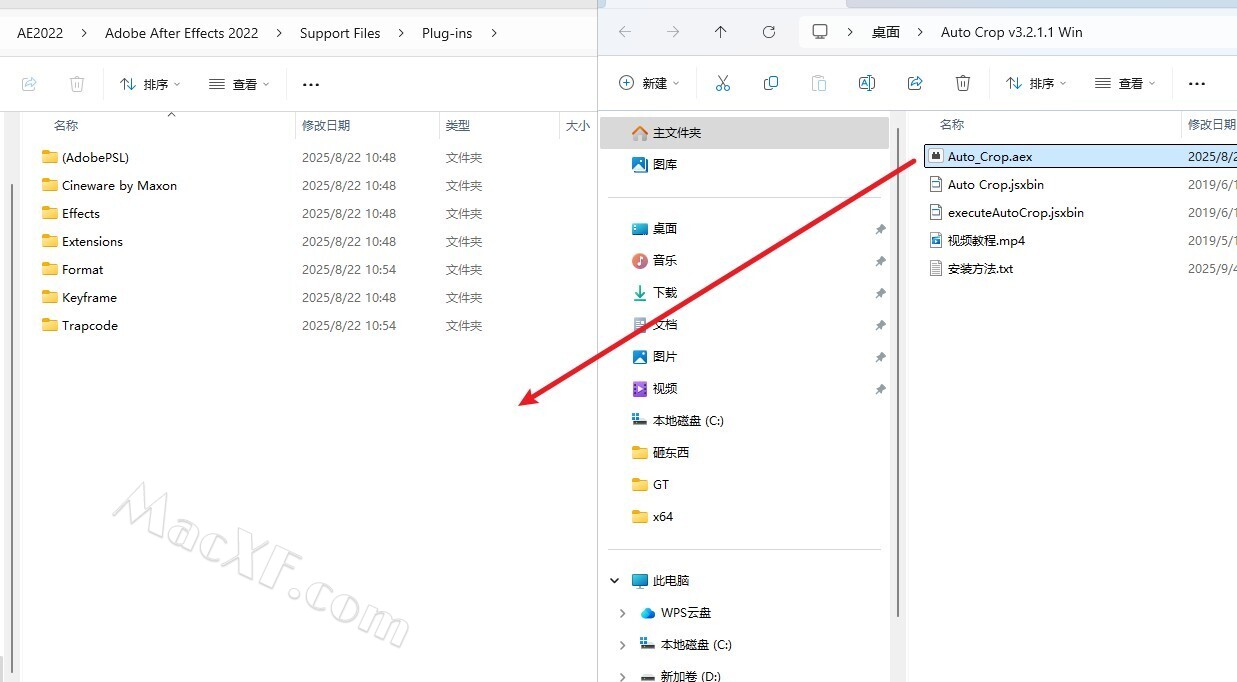Open 排序 sort dropdown in left window
Viewport: 1237px width, 682px height.
[x=151, y=84]
